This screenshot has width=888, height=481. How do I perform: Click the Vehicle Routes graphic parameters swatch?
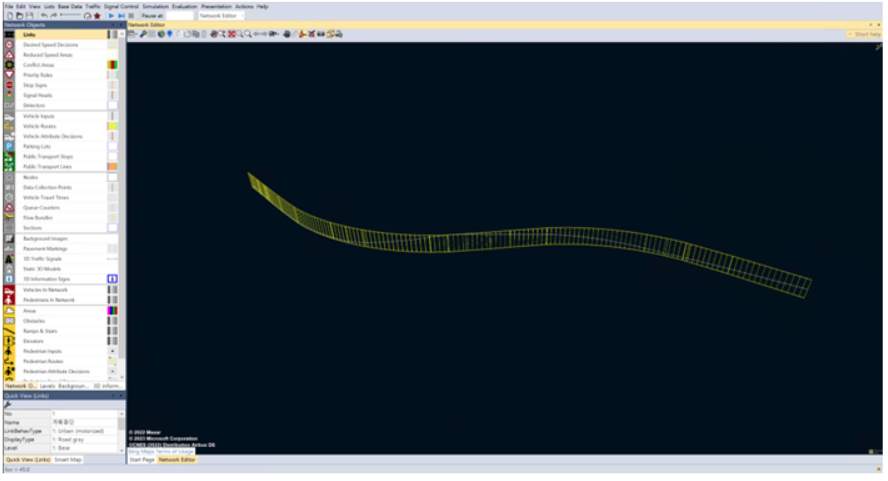point(112,126)
